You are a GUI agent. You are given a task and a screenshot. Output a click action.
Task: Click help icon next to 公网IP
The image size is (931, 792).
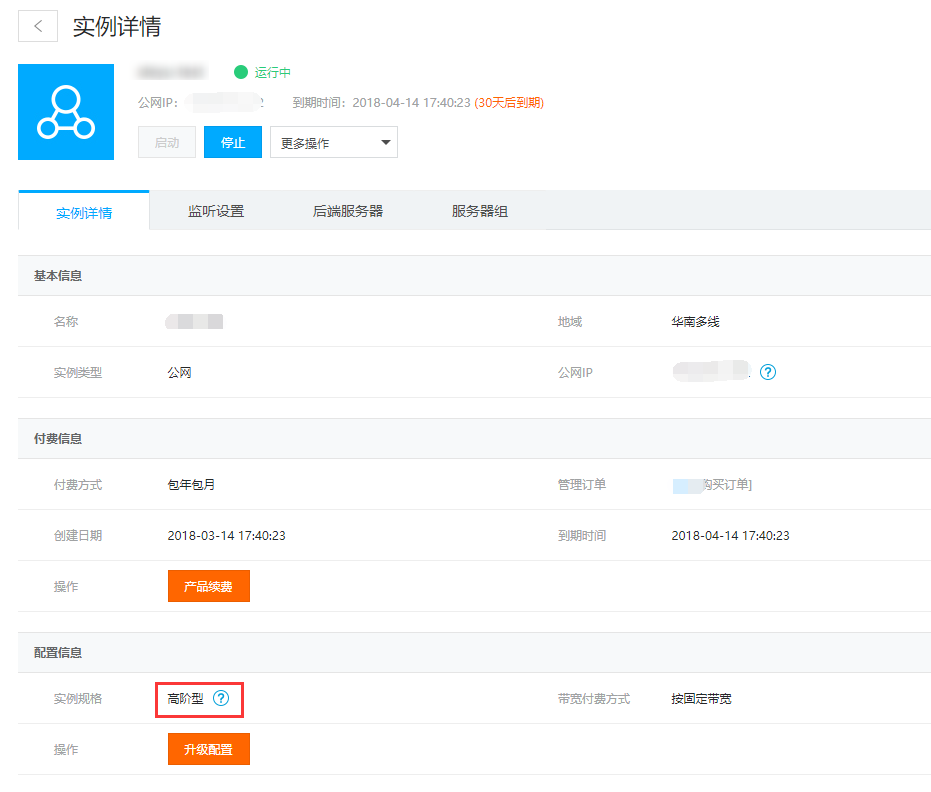pos(768,372)
